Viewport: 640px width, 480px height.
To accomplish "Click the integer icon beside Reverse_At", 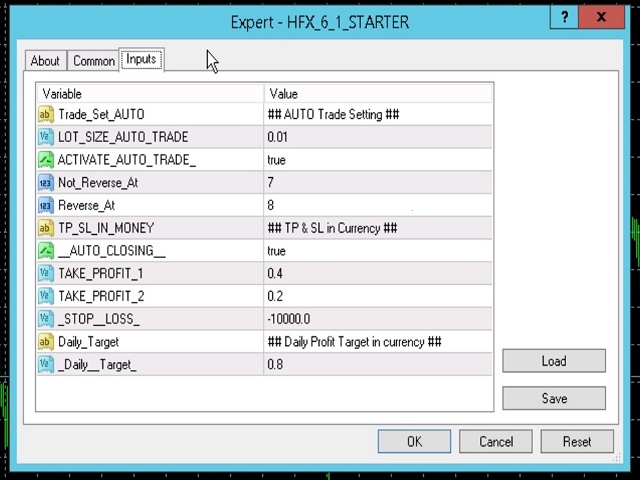I will click(x=46, y=205).
